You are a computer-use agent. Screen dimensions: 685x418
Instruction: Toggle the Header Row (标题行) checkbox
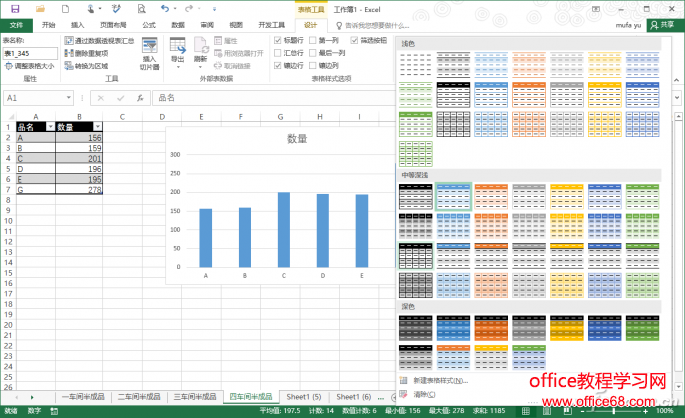pyautogui.click(x=278, y=41)
